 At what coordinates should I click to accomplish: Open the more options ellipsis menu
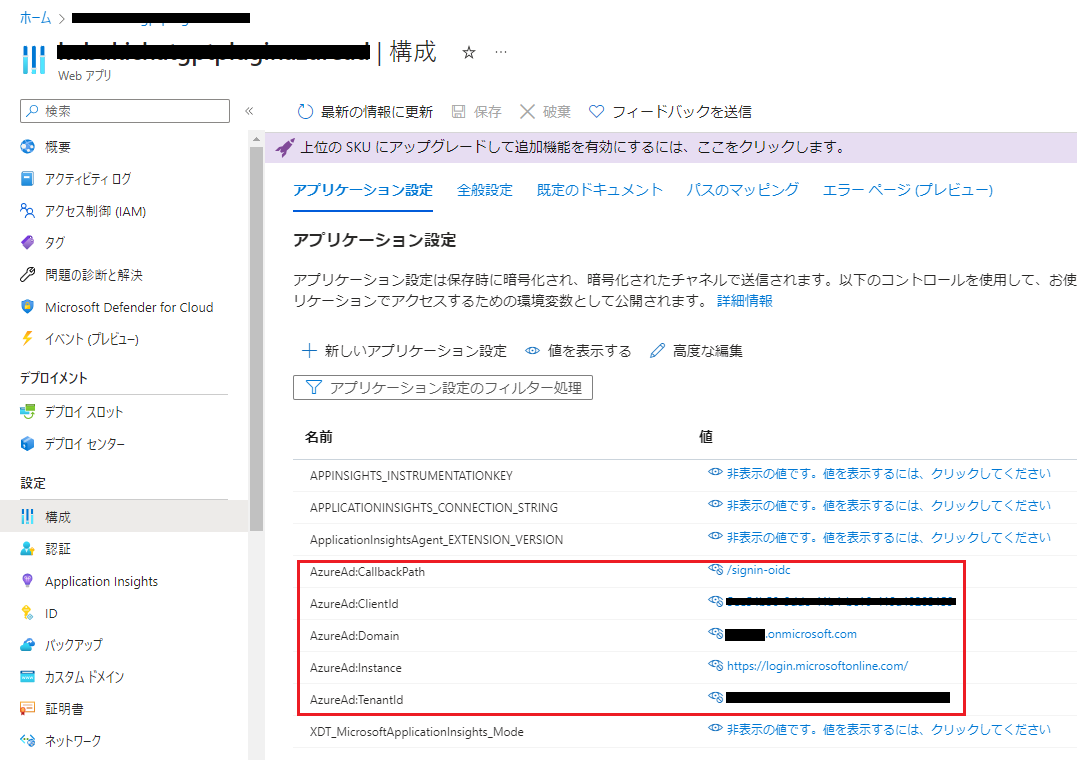point(501,52)
